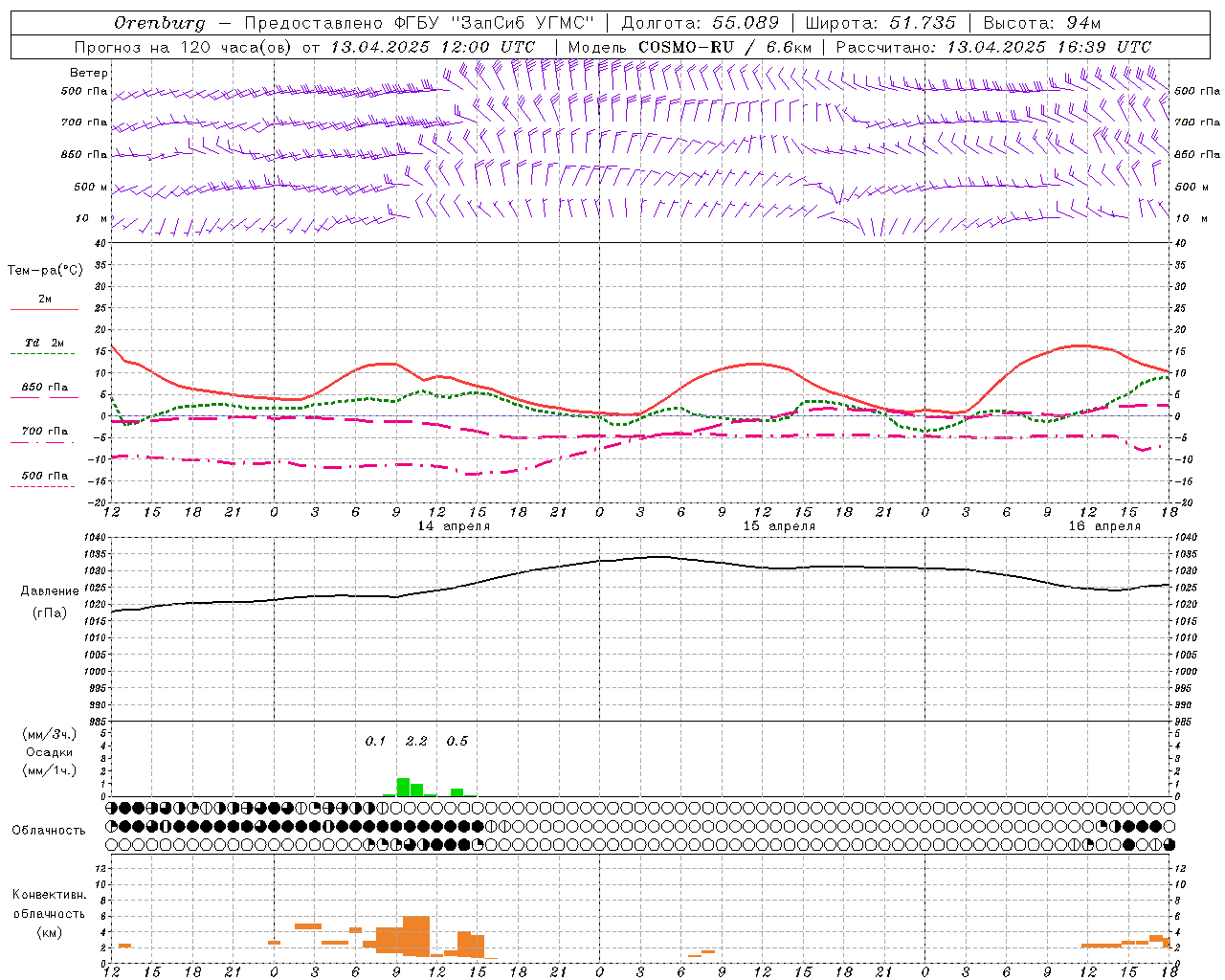Select the 'Давление' pressure panel label
The height and width of the screenshot is (980, 1225).
[x=50, y=591]
